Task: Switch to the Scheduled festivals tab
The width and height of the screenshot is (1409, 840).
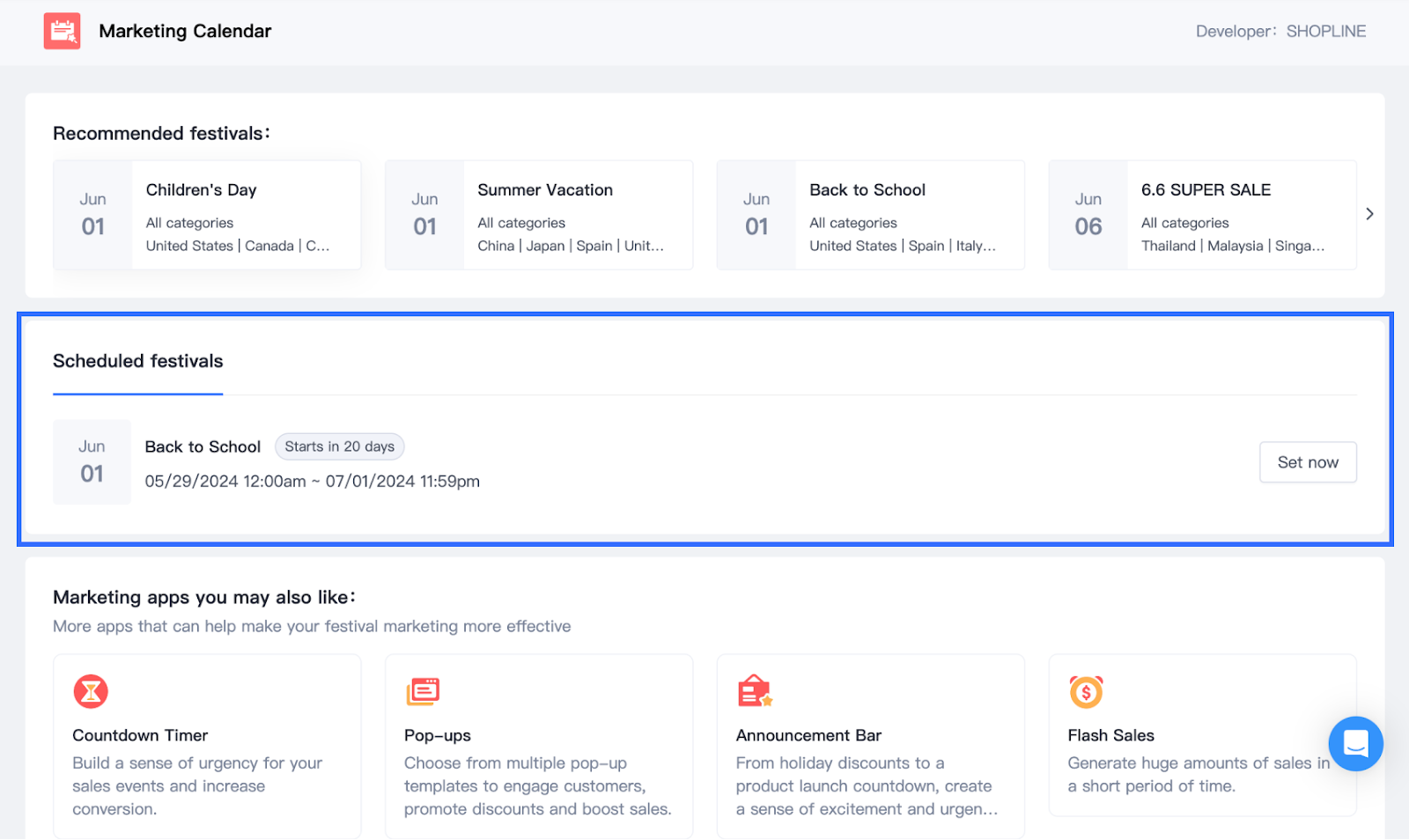Action: [x=138, y=361]
